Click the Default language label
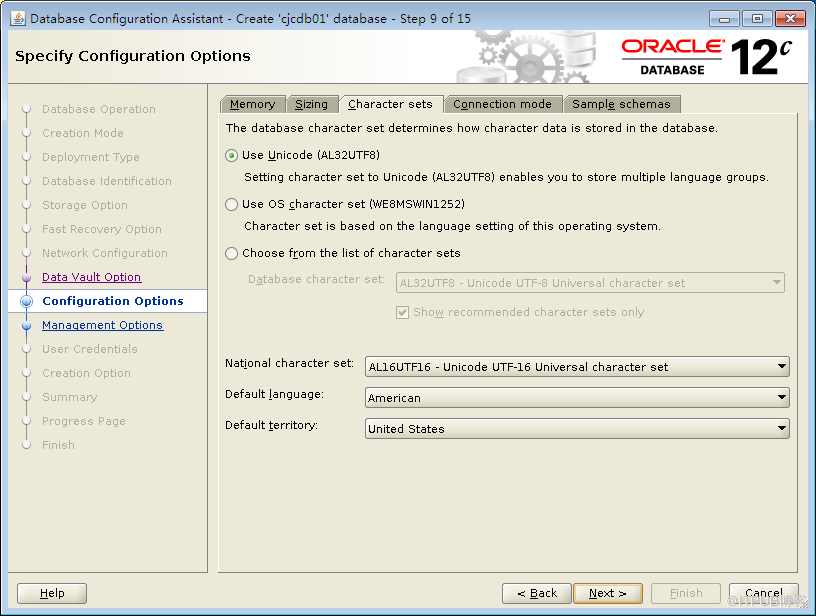 [274, 394]
